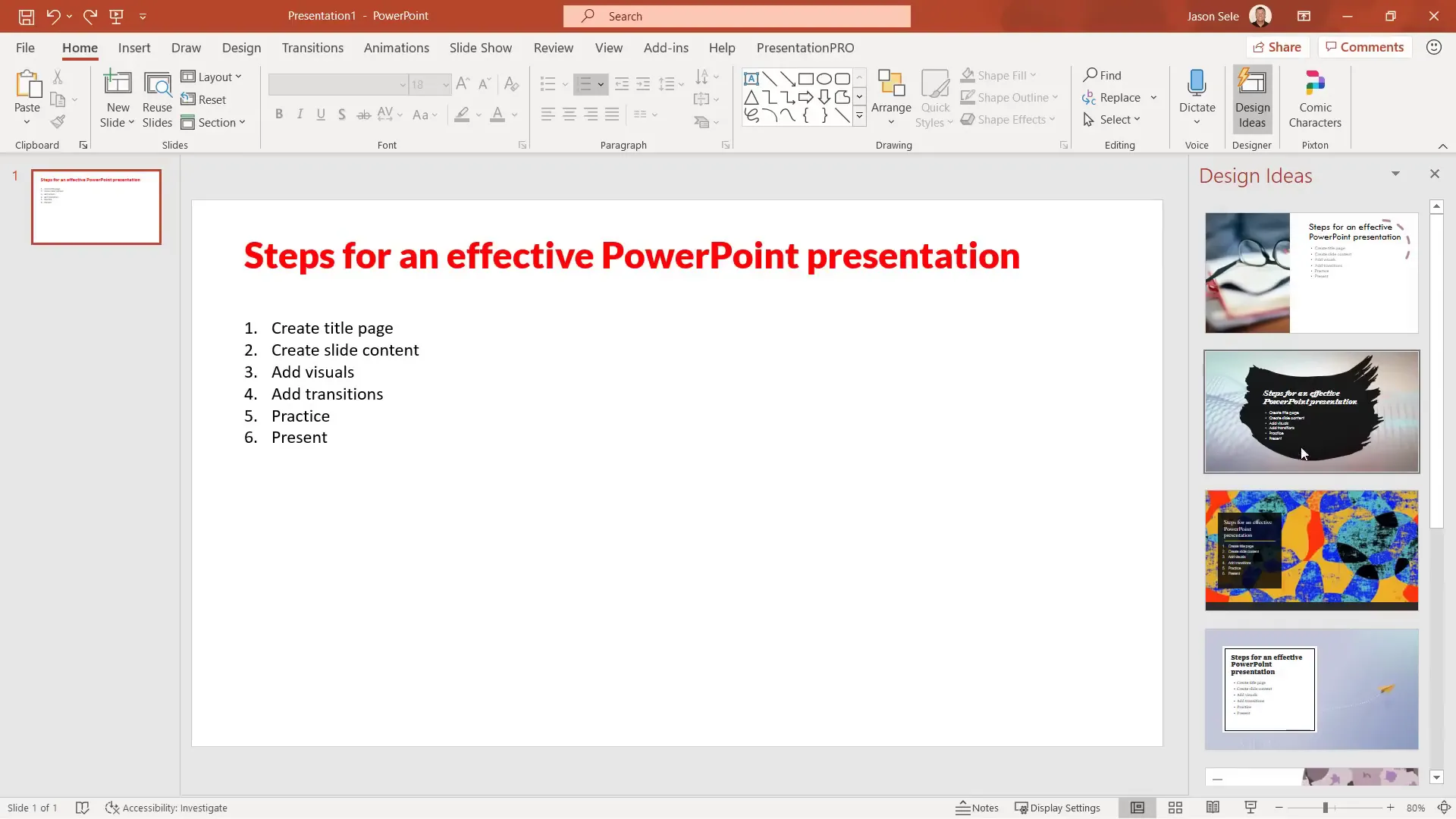The width and height of the screenshot is (1456, 819).
Task: Switch to the Insert tab
Action: coord(134,47)
